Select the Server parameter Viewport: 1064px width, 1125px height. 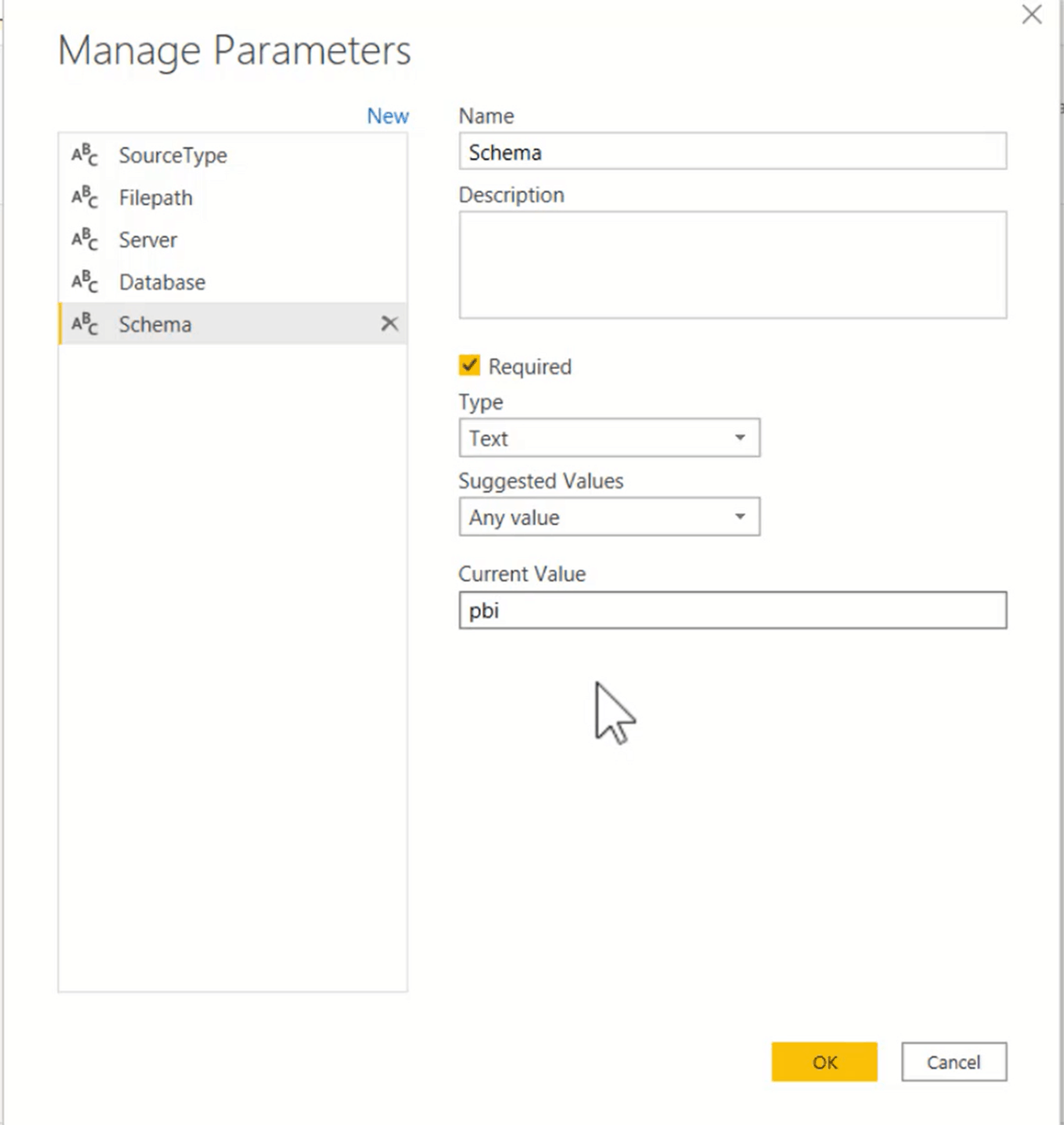point(148,239)
